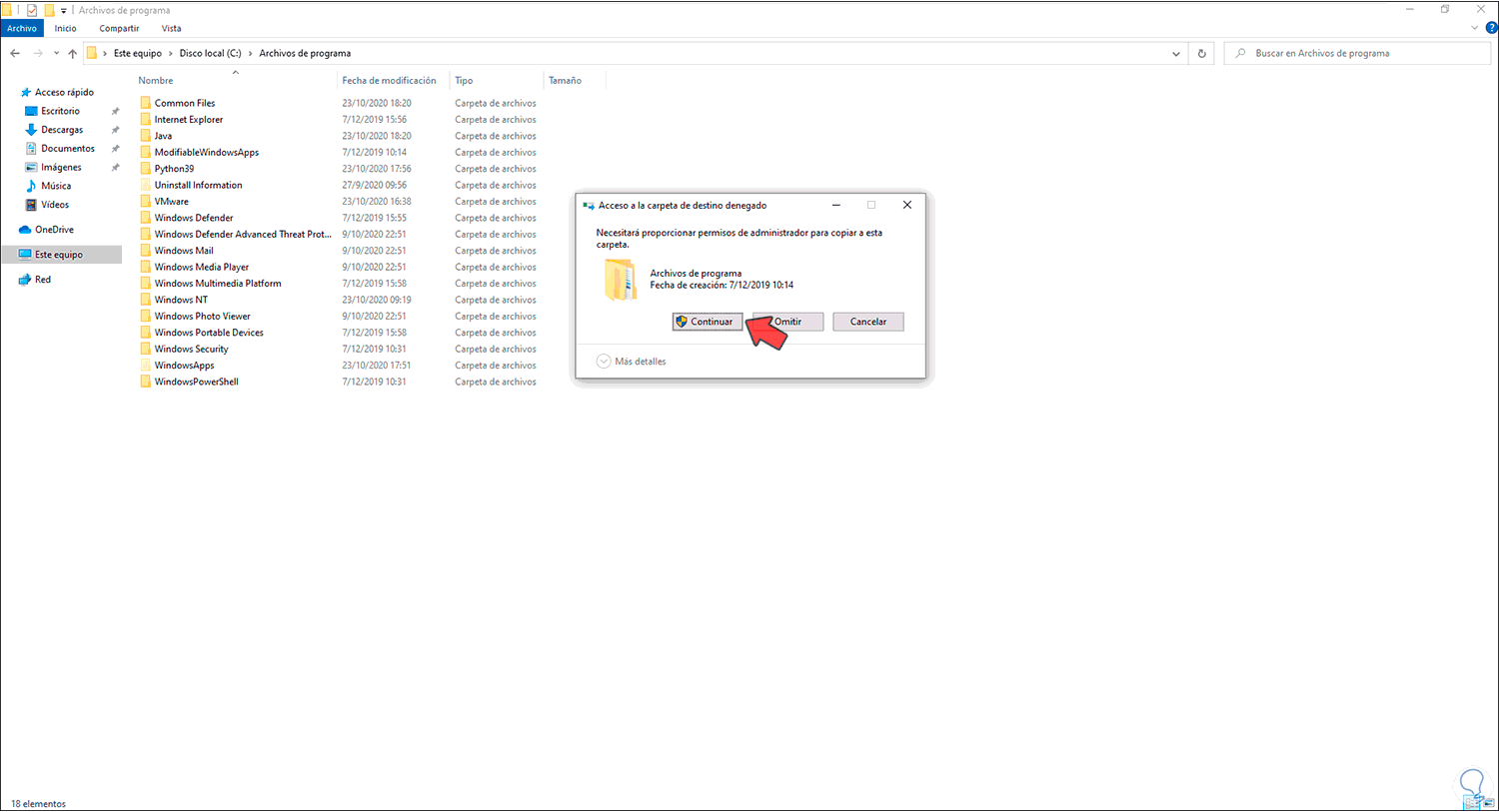The width and height of the screenshot is (1499, 812).
Task: Select the Windows Media Player folder name
Action: coord(202,268)
